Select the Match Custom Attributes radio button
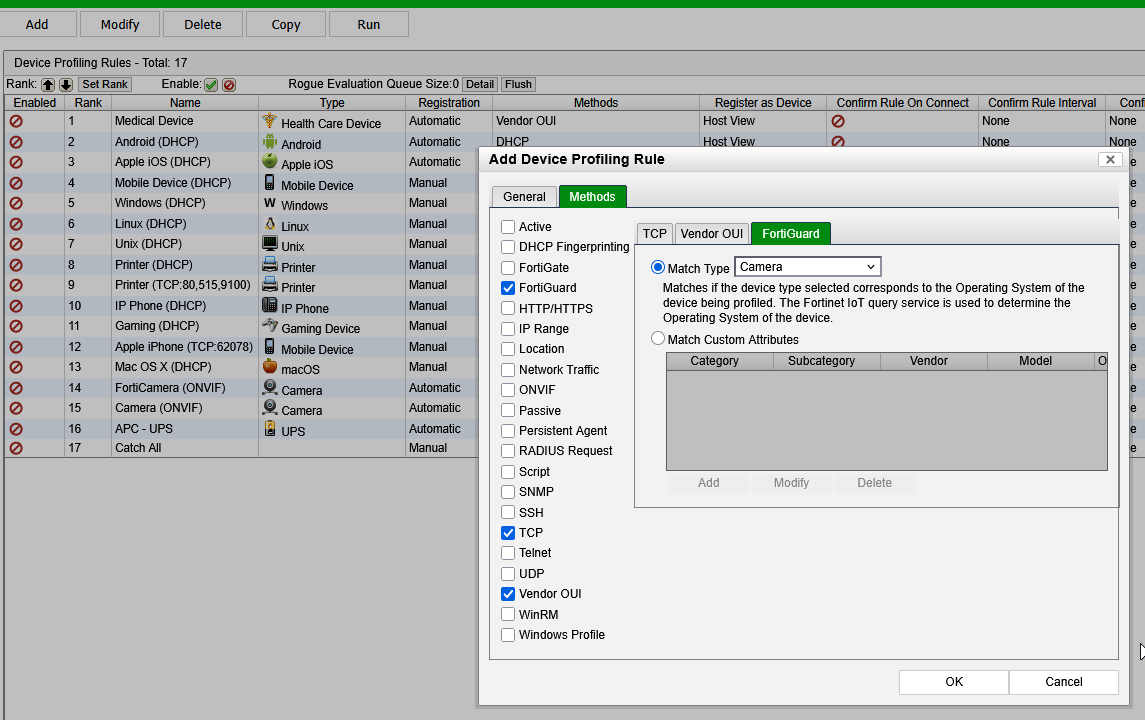Image resolution: width=1145 pixels, height=720 pixels. click(x=658, y=339)
